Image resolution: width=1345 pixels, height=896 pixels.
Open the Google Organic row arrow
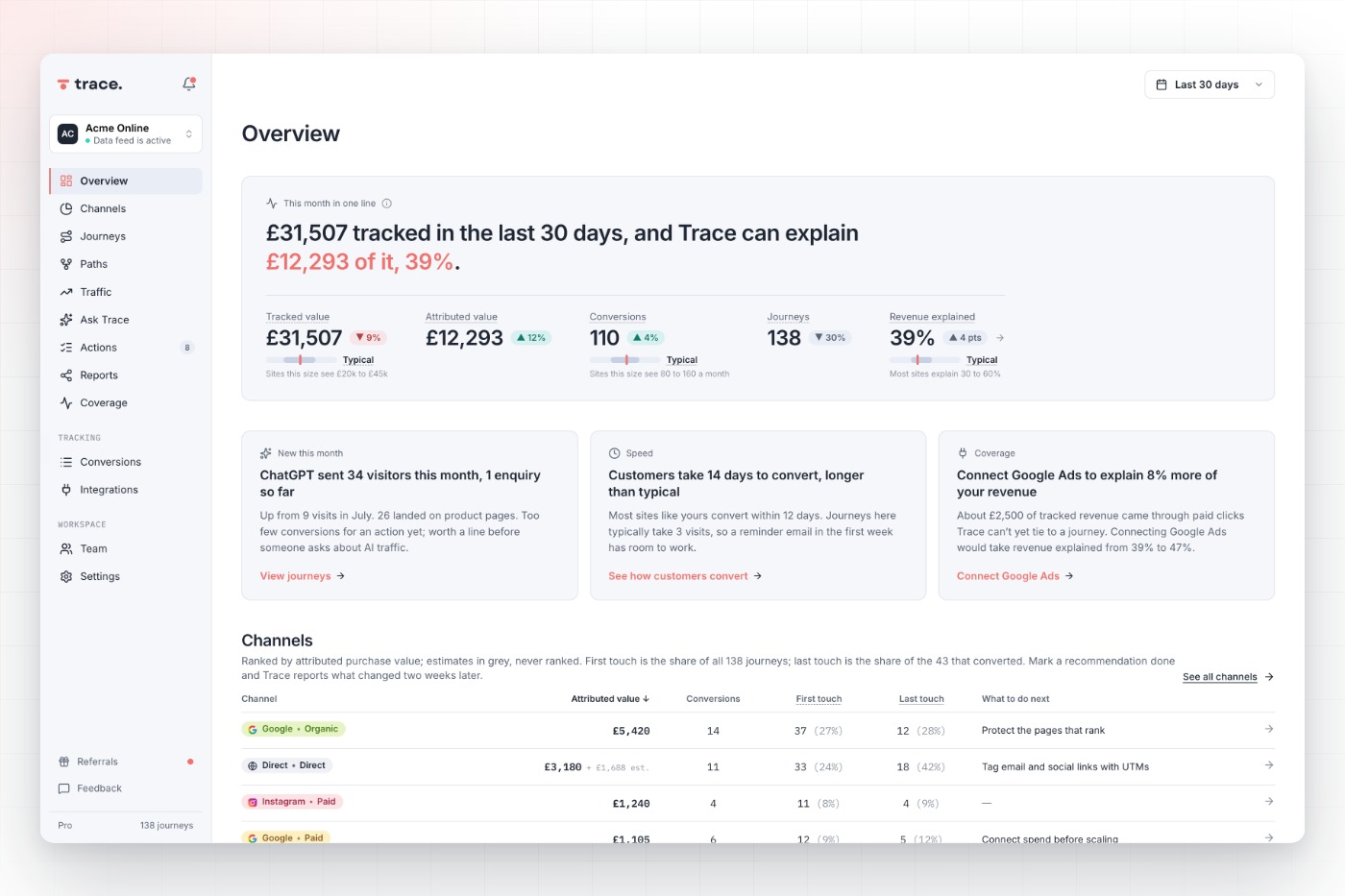1269,730
